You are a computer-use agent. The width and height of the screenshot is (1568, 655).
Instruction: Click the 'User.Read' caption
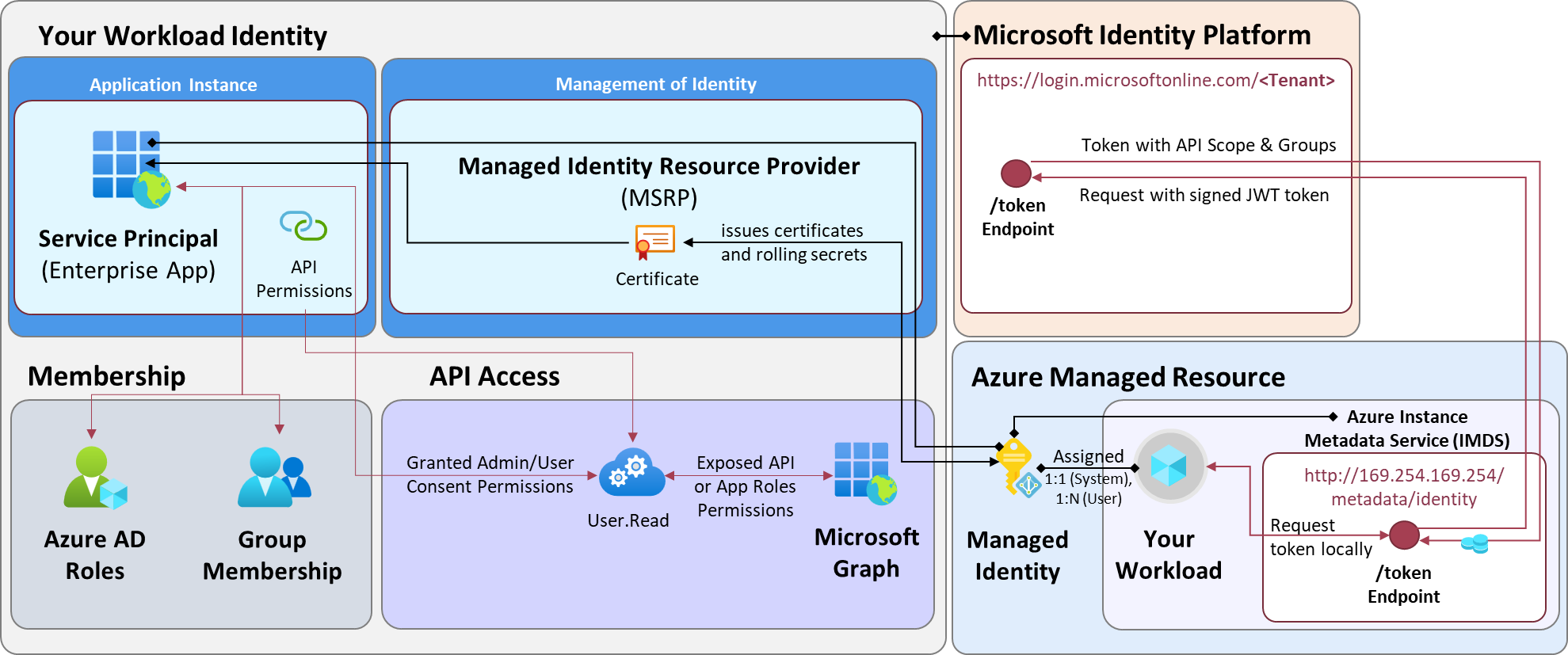tap(628, 520)
